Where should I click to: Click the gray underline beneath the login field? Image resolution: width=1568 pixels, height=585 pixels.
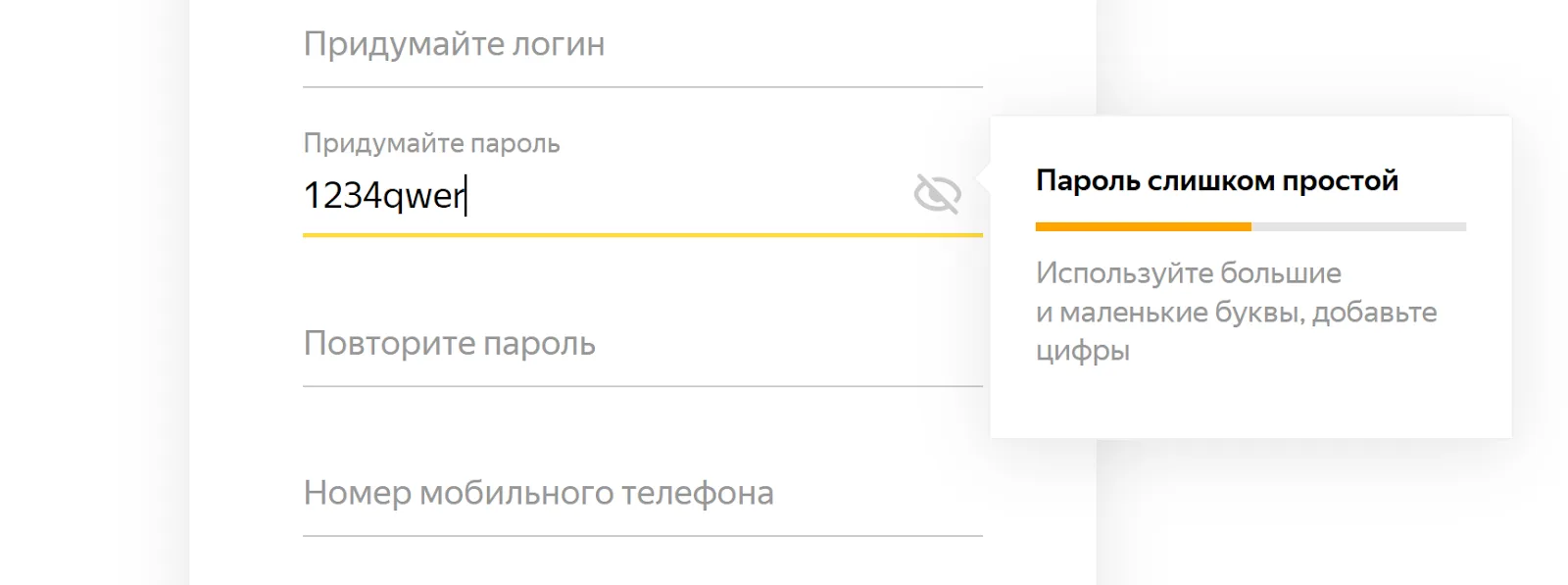[643, 87]
